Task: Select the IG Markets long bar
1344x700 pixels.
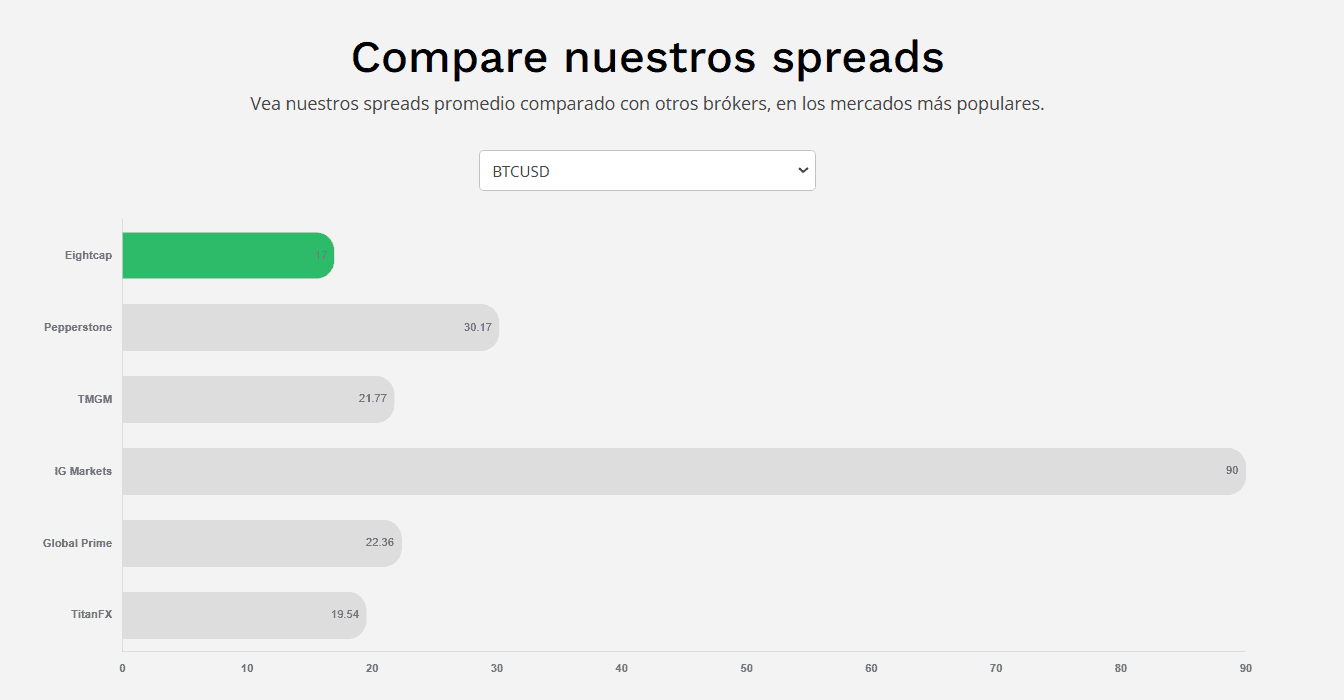Action: [x=680, y=471]
